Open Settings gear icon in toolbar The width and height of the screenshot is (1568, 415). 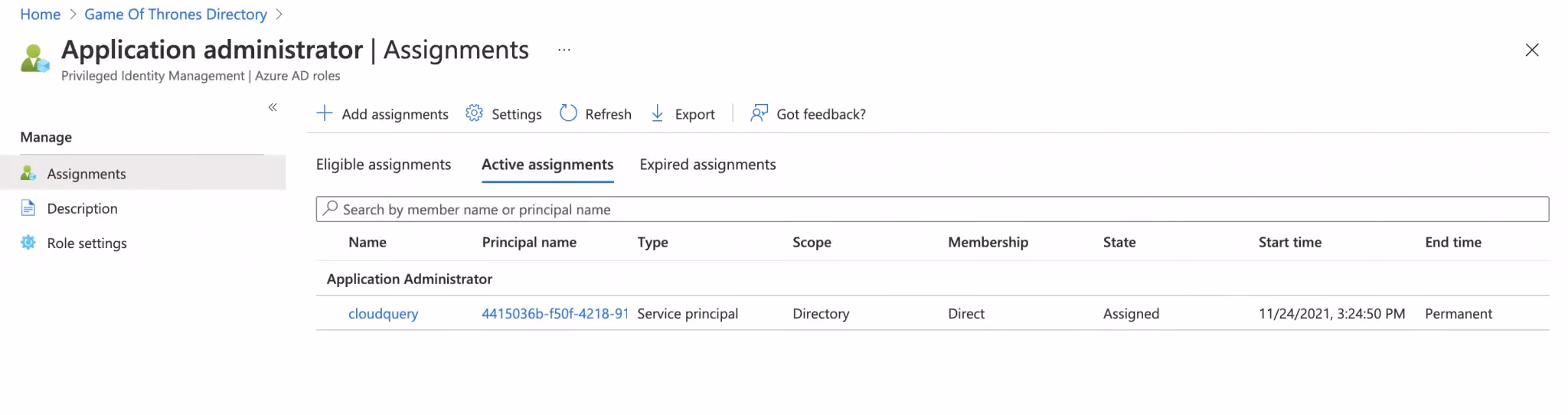click(x=474, y=113)
